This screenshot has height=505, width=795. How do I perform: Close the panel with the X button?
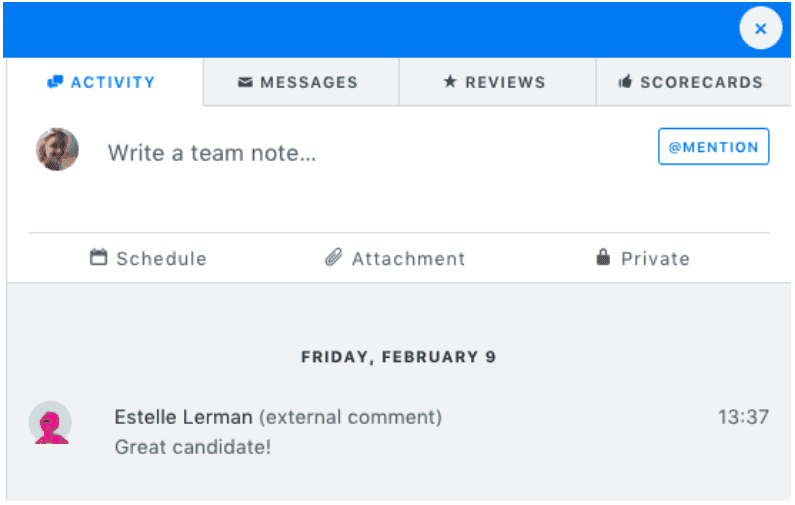760,28
